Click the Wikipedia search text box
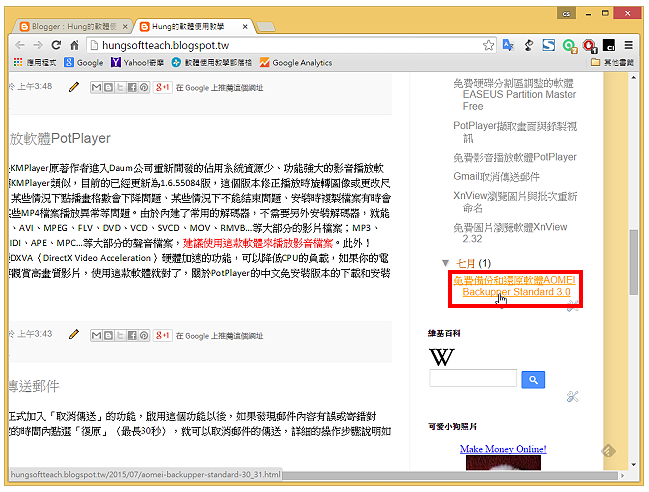Screen dimensions: 649x492 tap(473, 378)
